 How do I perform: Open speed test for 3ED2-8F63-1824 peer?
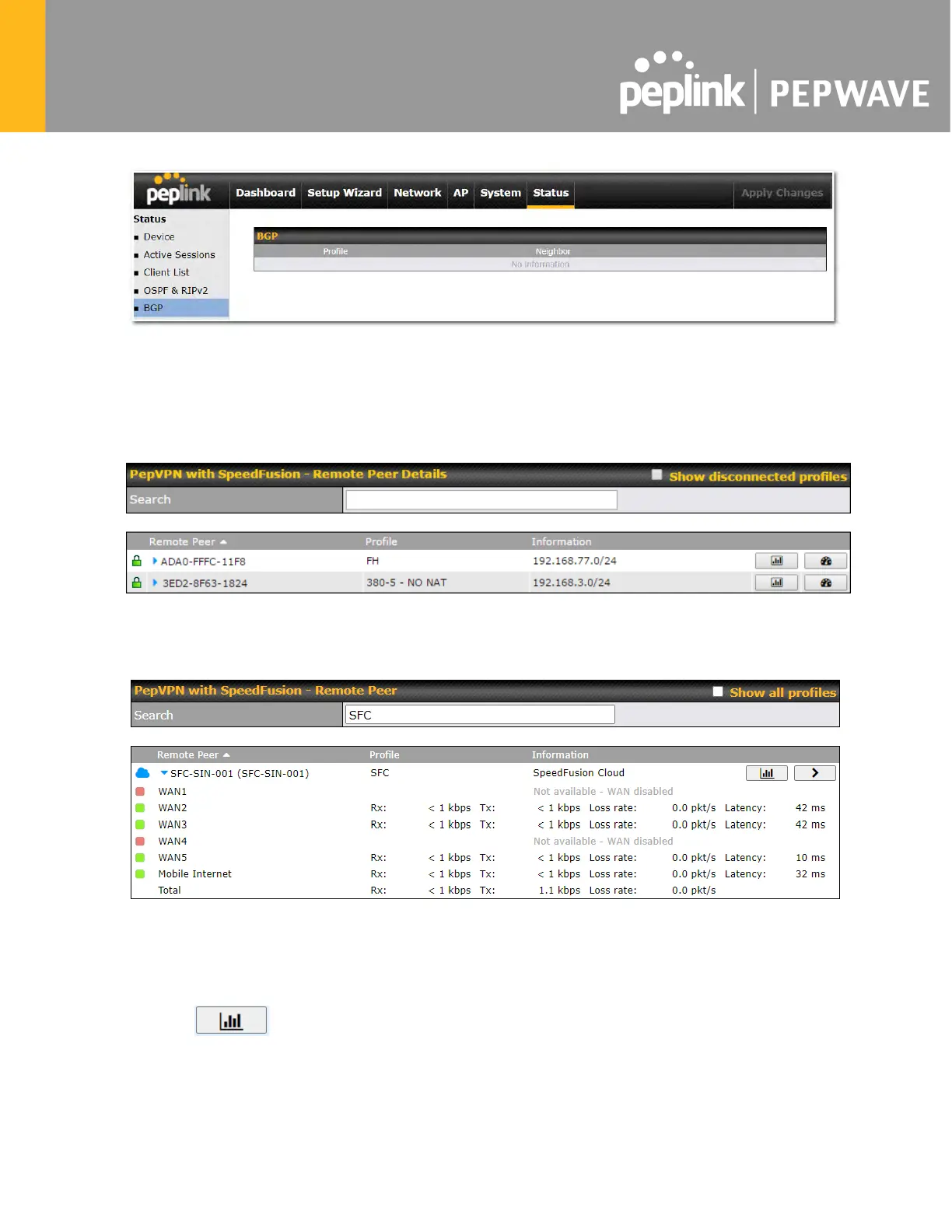[x=826, y=583]
